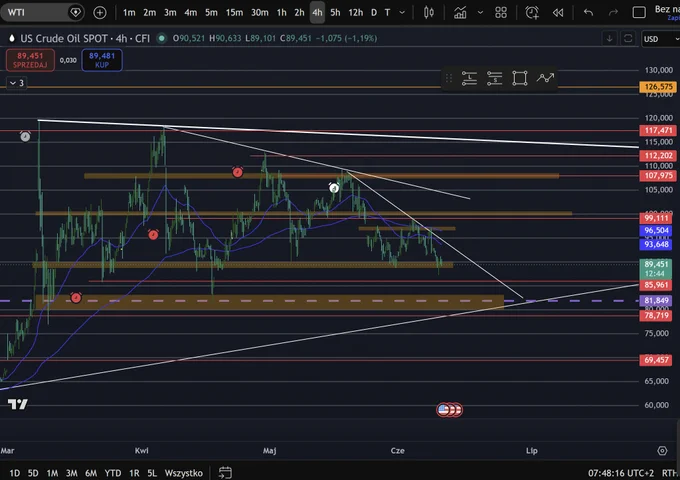Screen dimensions: 680x480
Task: Expand the chevron next to Indicators
Action: (480, 13)
